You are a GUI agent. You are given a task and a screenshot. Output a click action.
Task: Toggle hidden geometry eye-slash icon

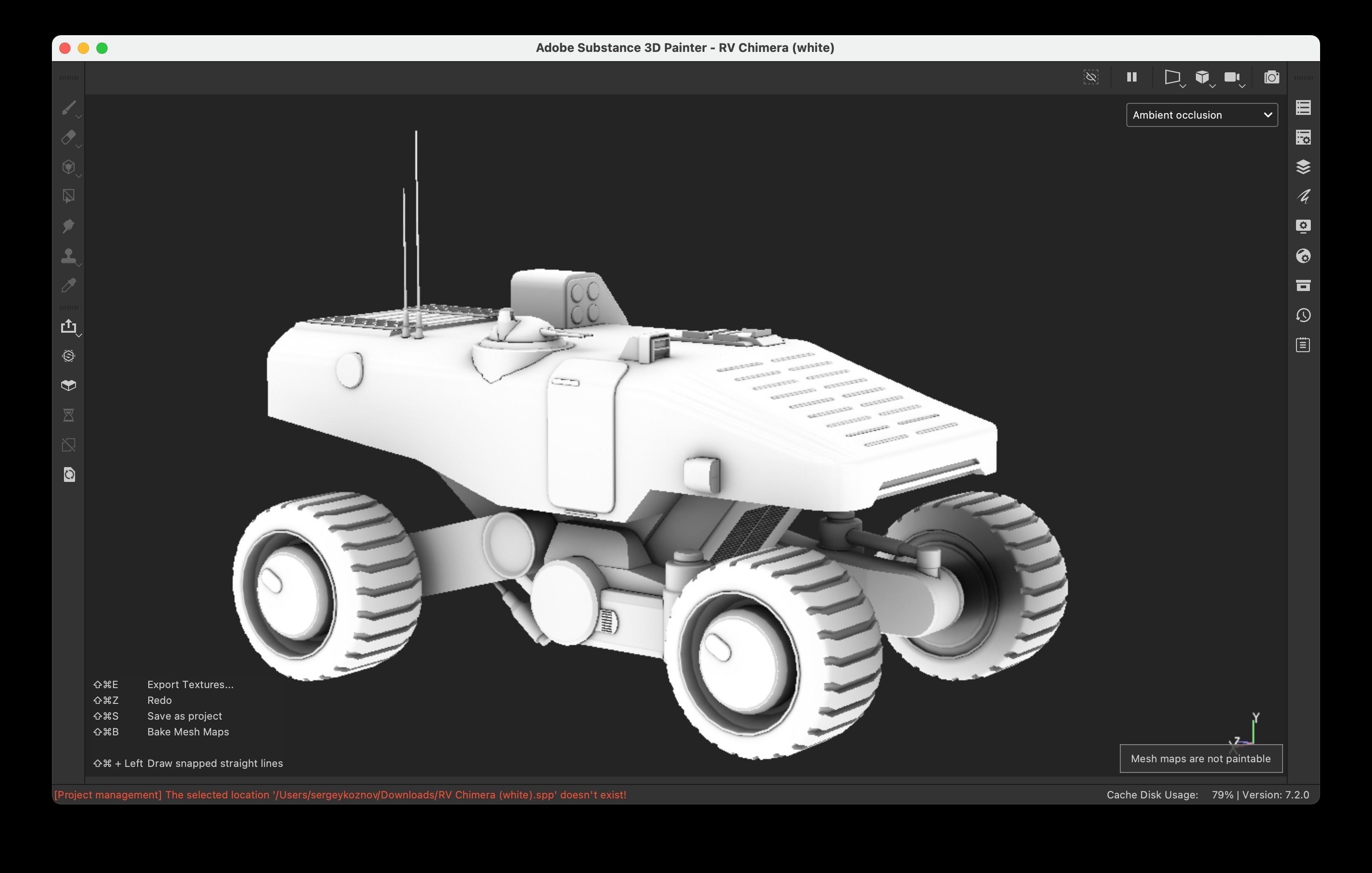1091,77
